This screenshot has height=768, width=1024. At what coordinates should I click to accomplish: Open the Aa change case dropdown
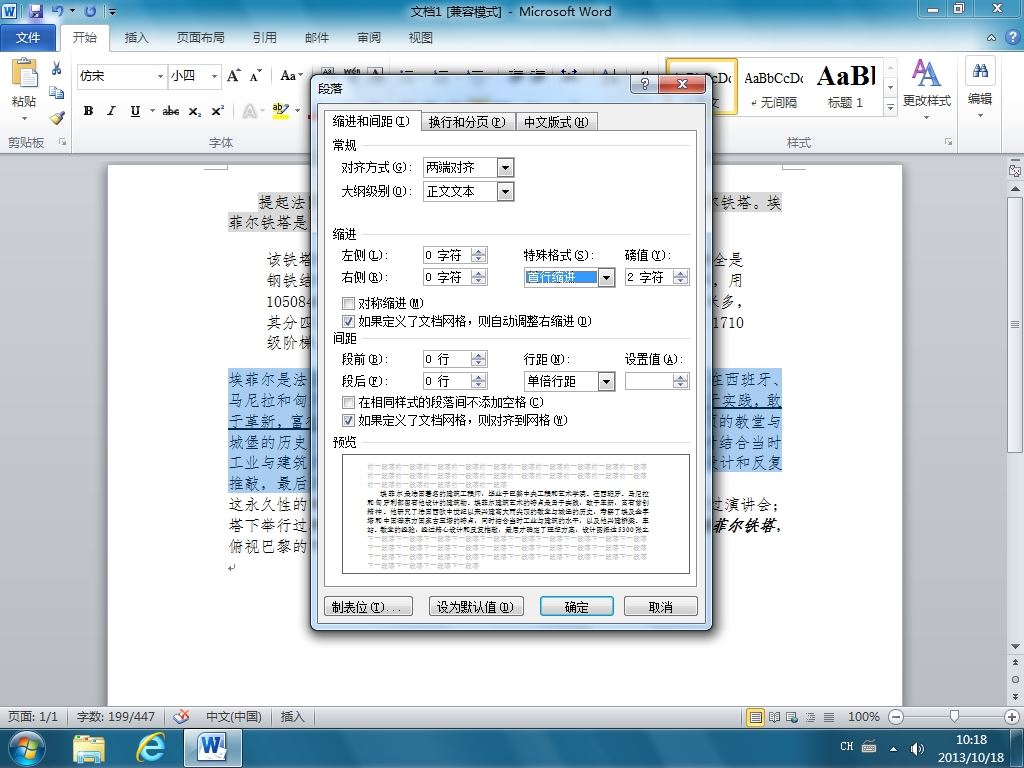(x=291, y=76)
